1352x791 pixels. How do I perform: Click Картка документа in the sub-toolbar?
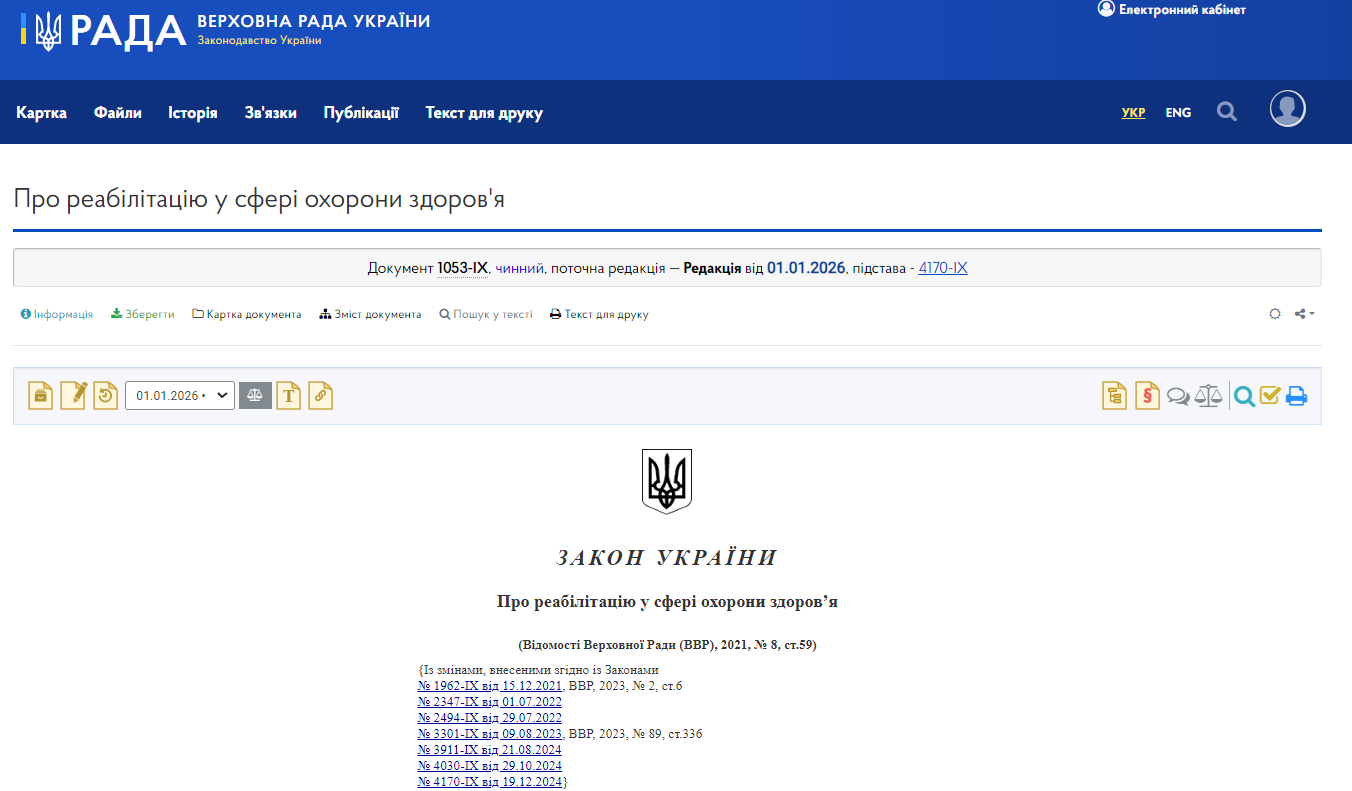[x=247, y=314]
